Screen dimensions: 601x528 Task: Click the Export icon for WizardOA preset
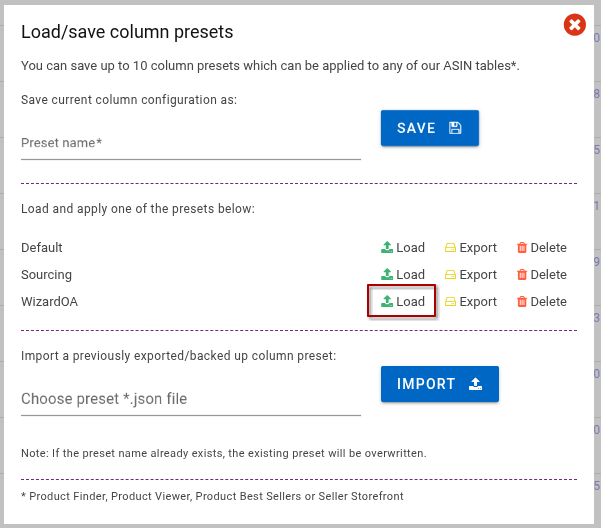pos(451,302)
